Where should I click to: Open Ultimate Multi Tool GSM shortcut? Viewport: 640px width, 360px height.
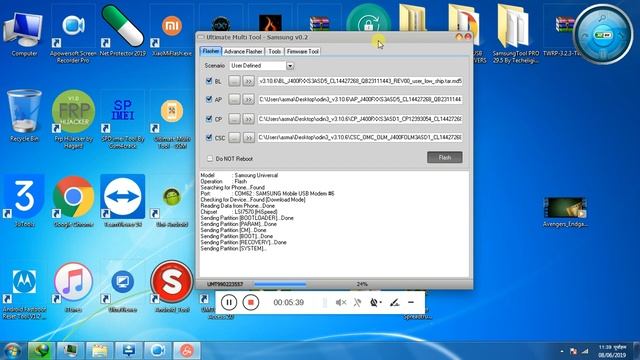click(x=172, y=122)
